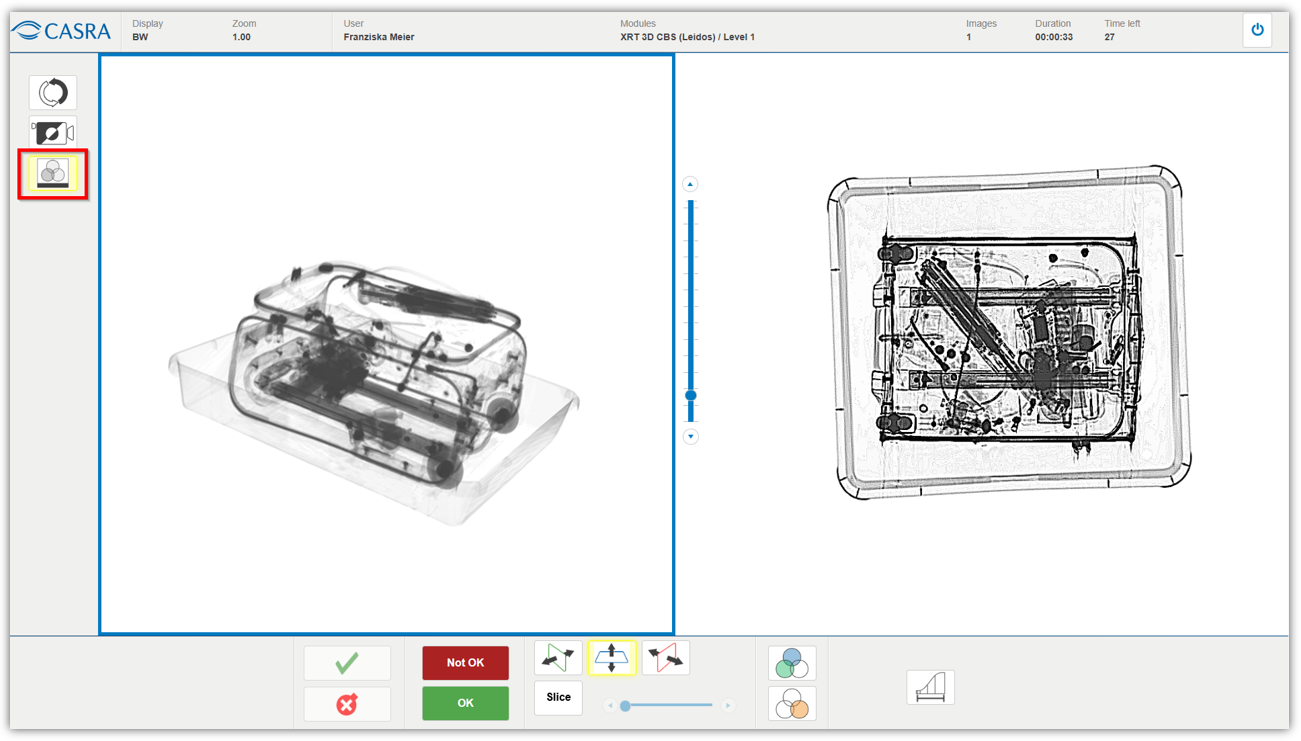Click the rotate/reset view icon
The height and width of the screenshot is (741, 1301).
click(x=53, y=92)
